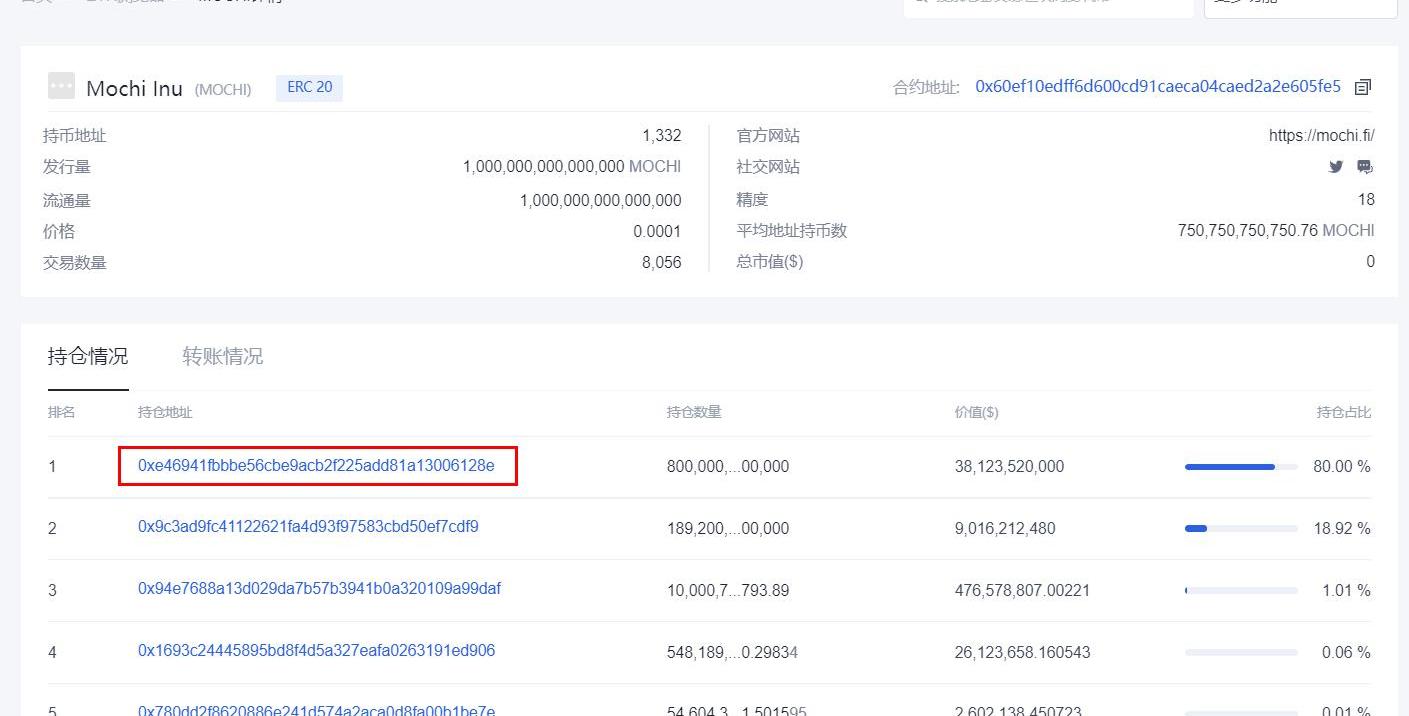Open the Discord chat social icon

pyautogui.click(x=1364, y=167)
